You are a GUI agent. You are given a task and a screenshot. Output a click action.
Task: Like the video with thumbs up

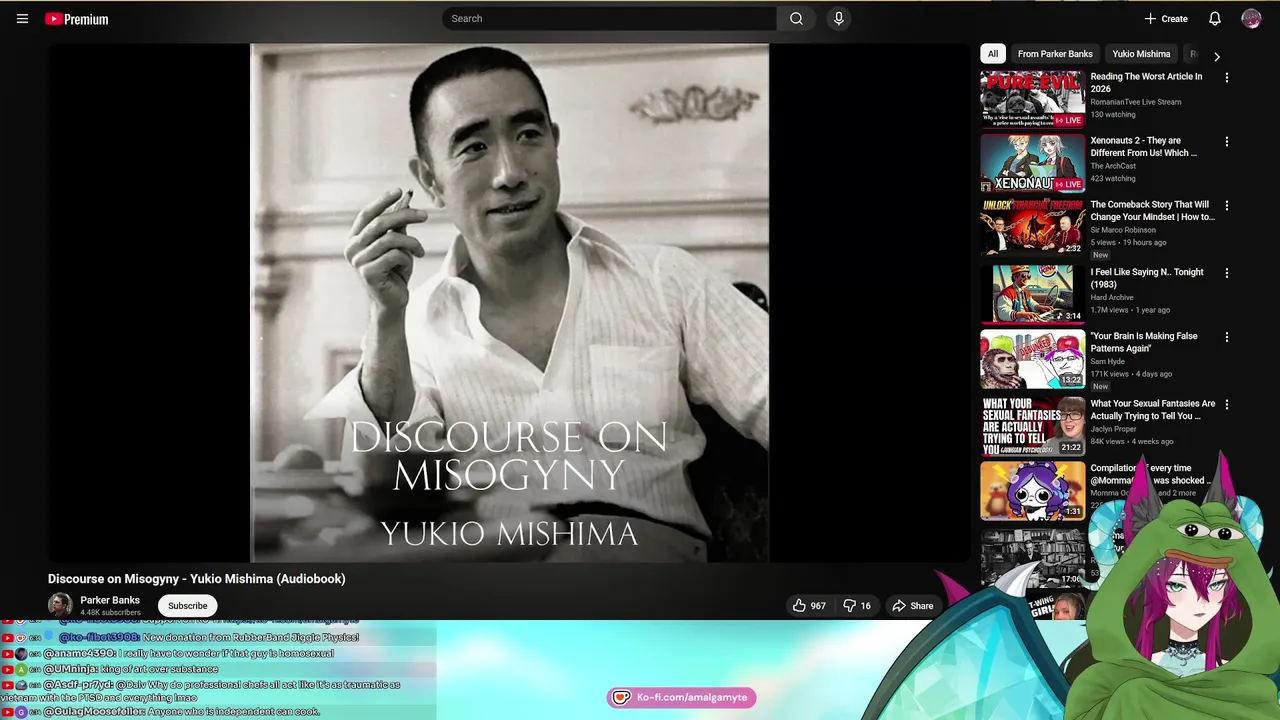[x=809, y=606]
